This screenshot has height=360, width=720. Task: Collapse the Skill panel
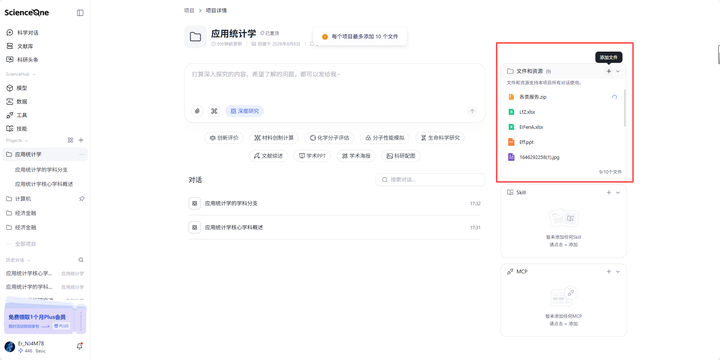pos(618,192)
